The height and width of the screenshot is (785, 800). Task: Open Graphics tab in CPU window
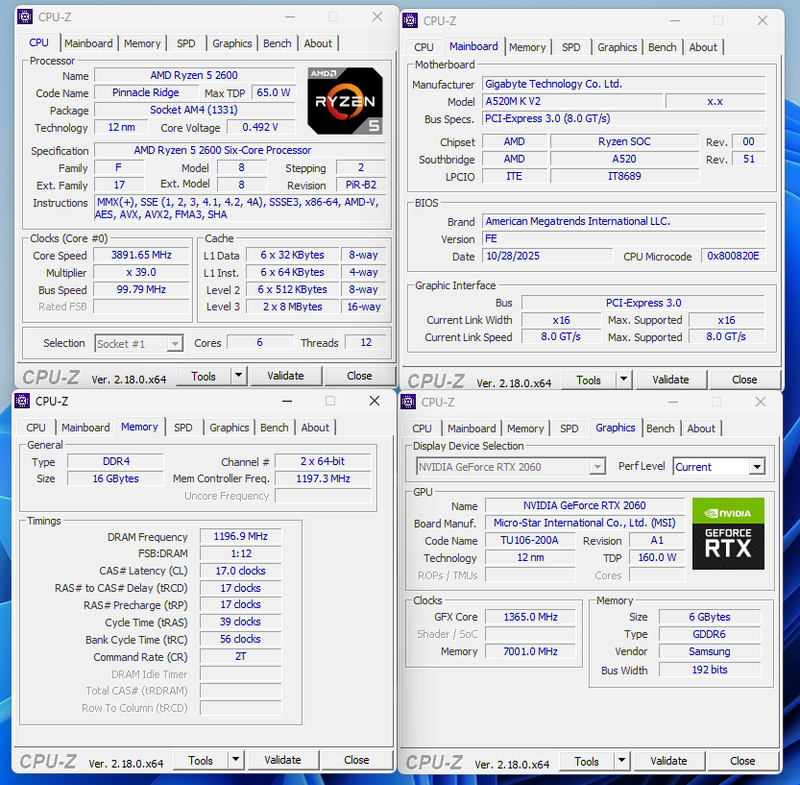pyautogui.click(x=232, y=43)
